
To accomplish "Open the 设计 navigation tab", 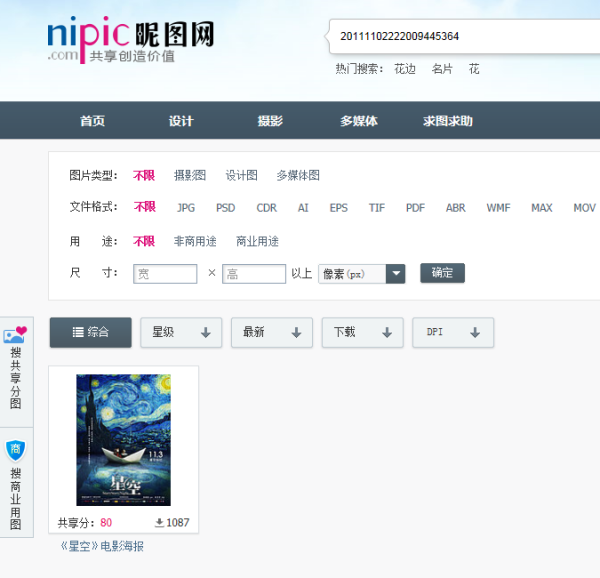I will (x=181, y=121).
